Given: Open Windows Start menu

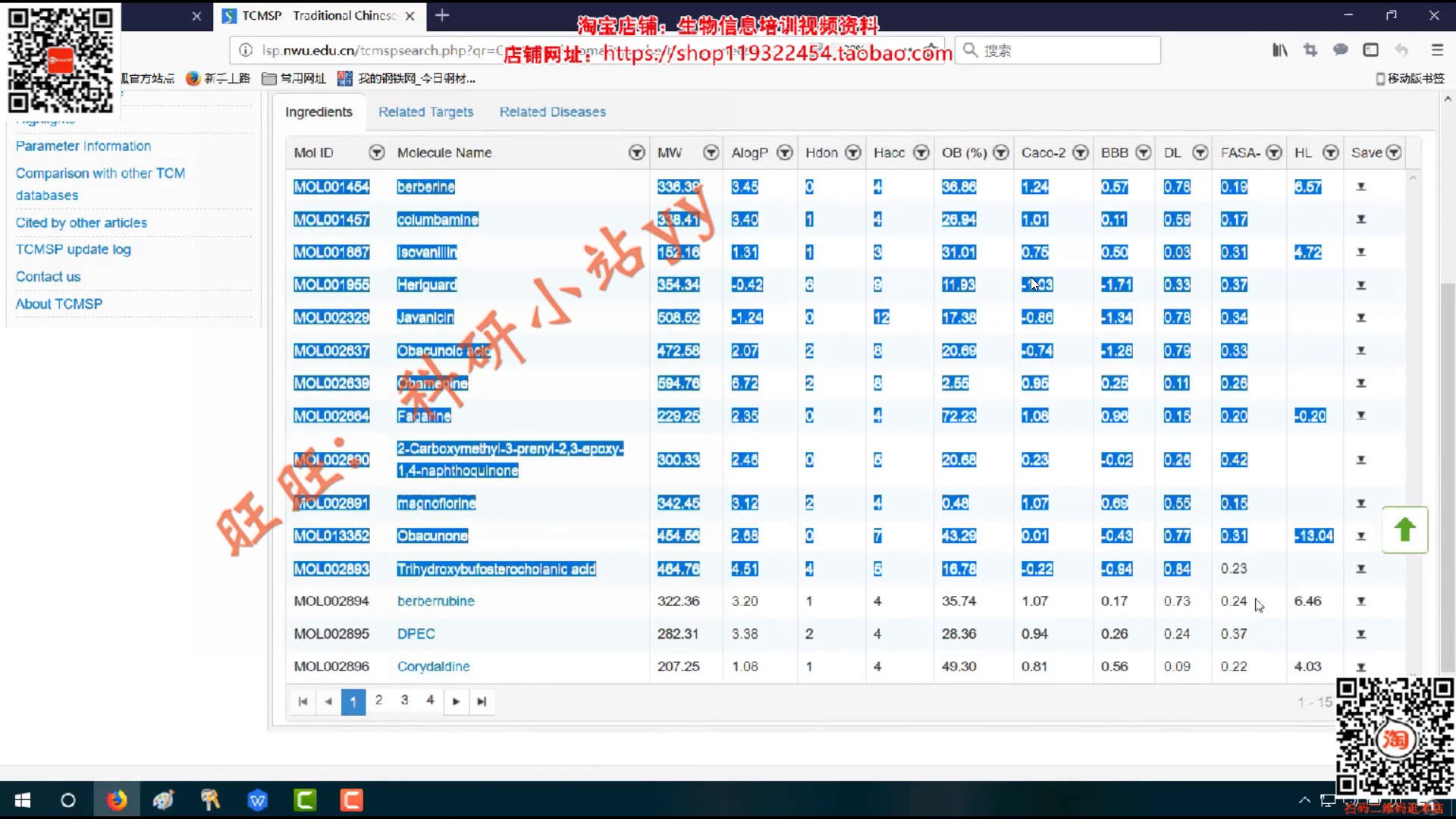Looking at the screenshot, I should point(23,800).
